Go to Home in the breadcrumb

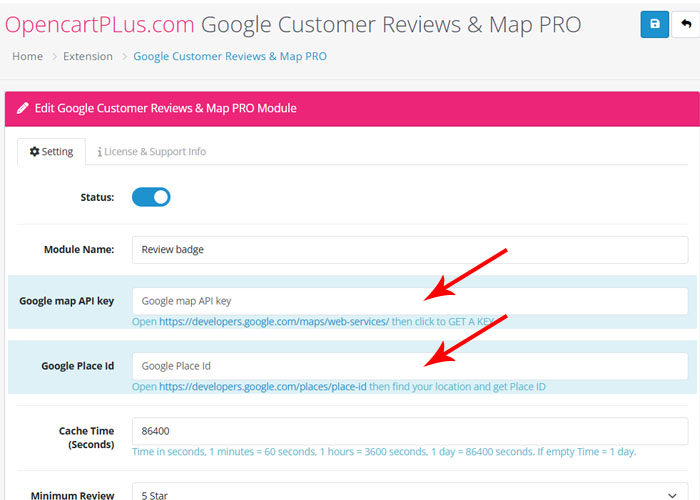tap(27, 57)
